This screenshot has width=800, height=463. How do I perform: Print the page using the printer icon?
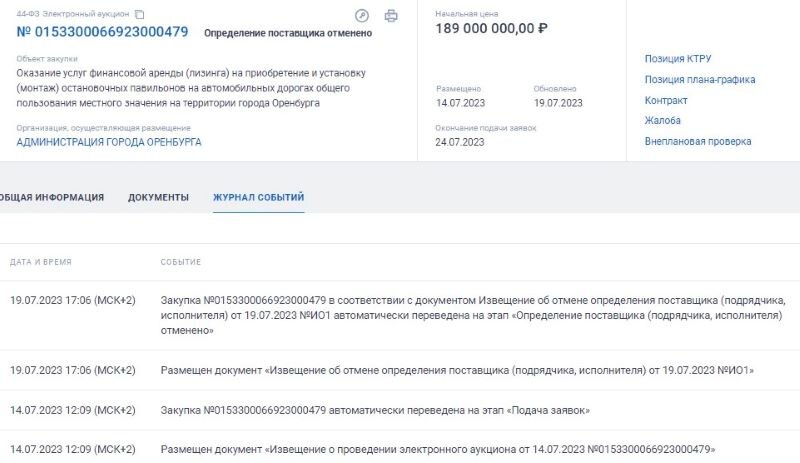pyautogui.click(x=391, y=16)
